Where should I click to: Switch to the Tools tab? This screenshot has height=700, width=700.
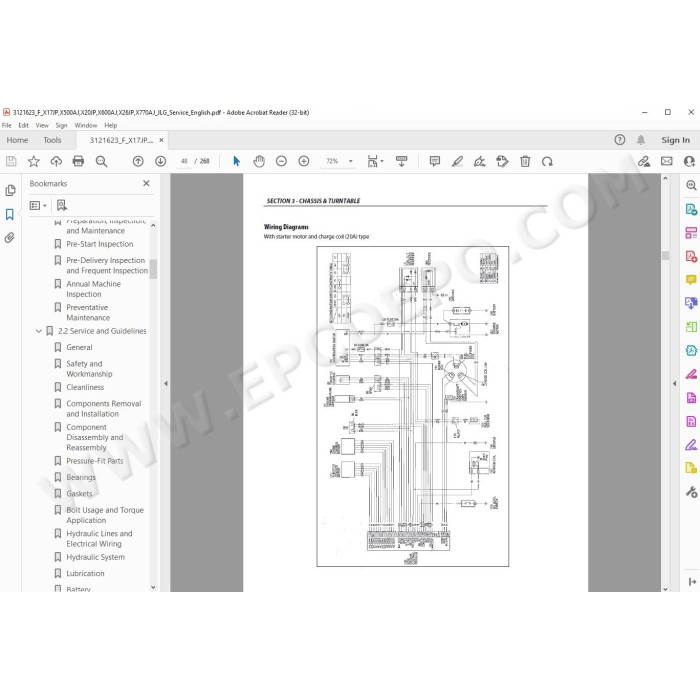(x=52, y=140)
